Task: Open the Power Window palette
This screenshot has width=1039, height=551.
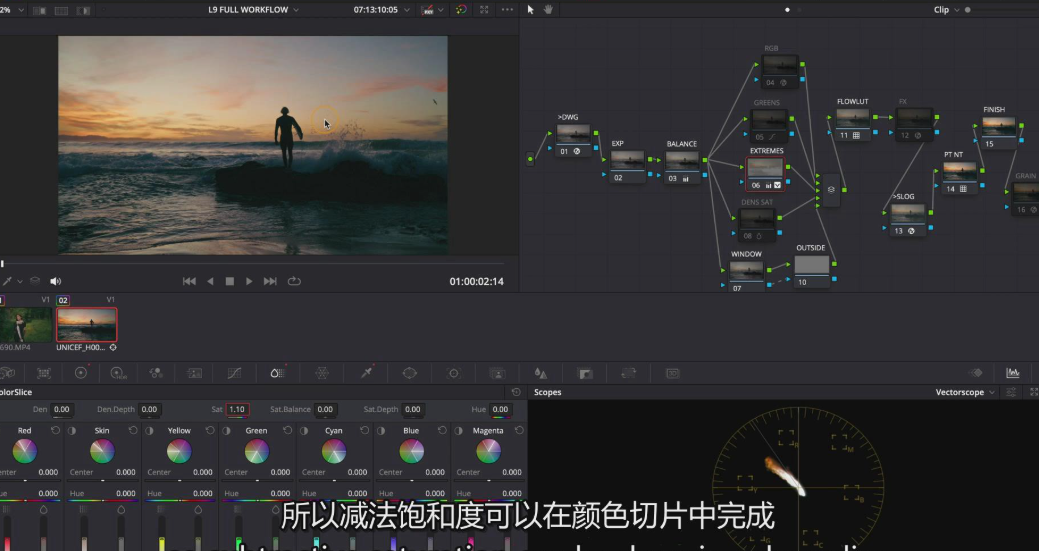Action: [410, 374]
